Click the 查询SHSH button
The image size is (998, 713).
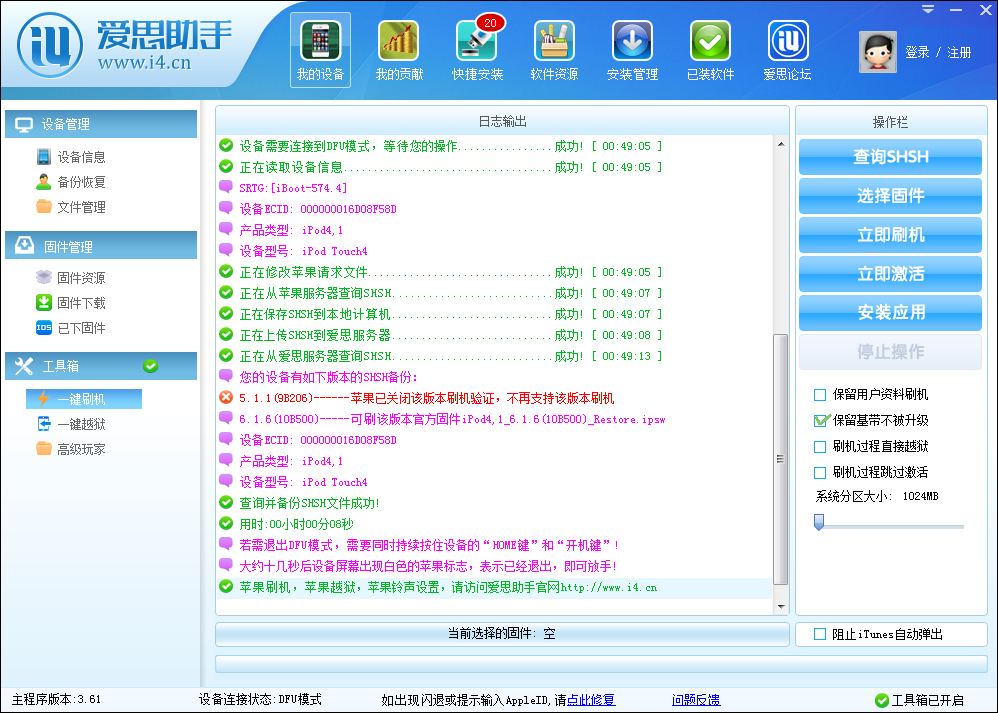pos(890,157)
